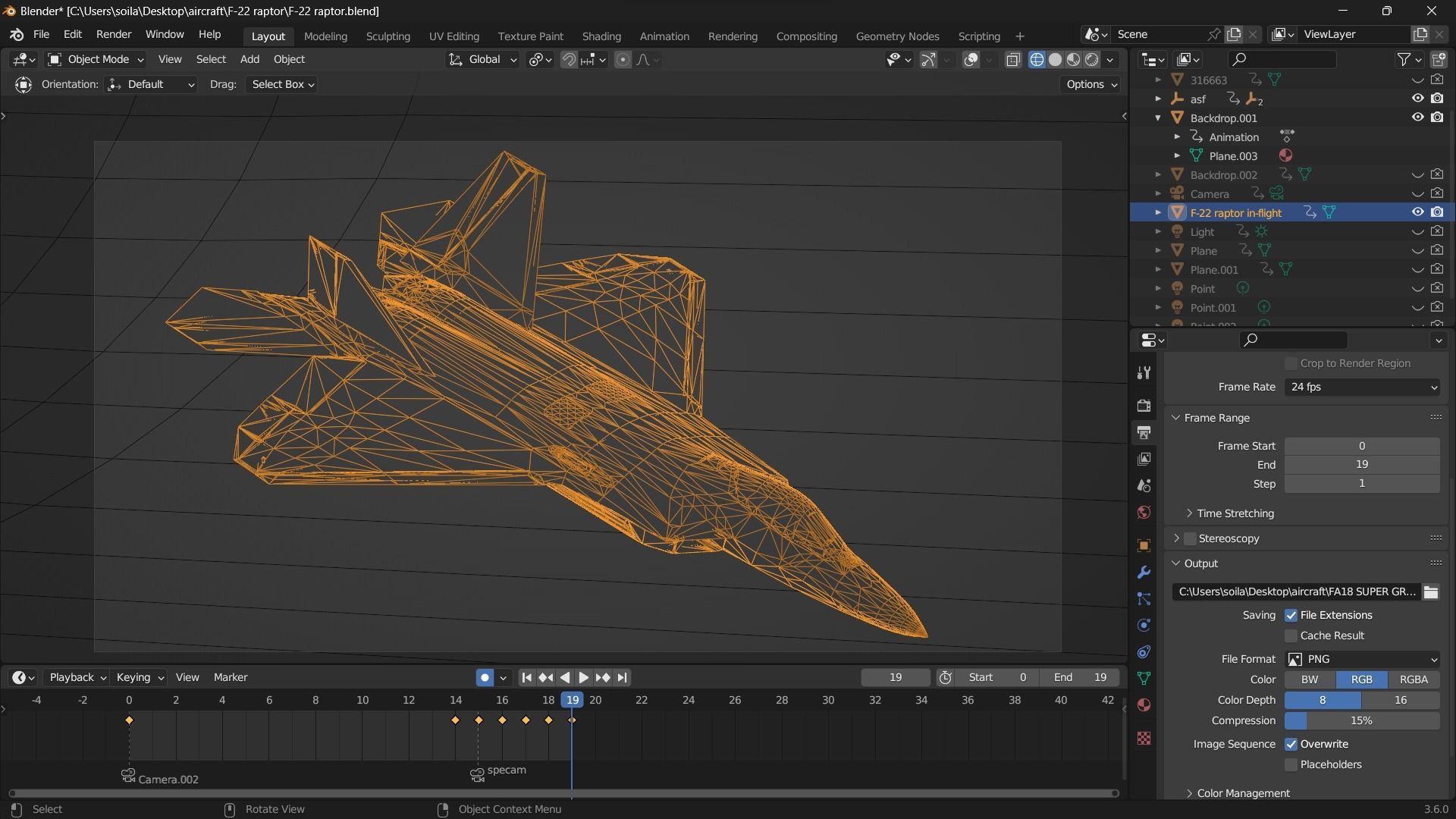Uncheck Overwrite option
1456x819 pixels.
1291,744
